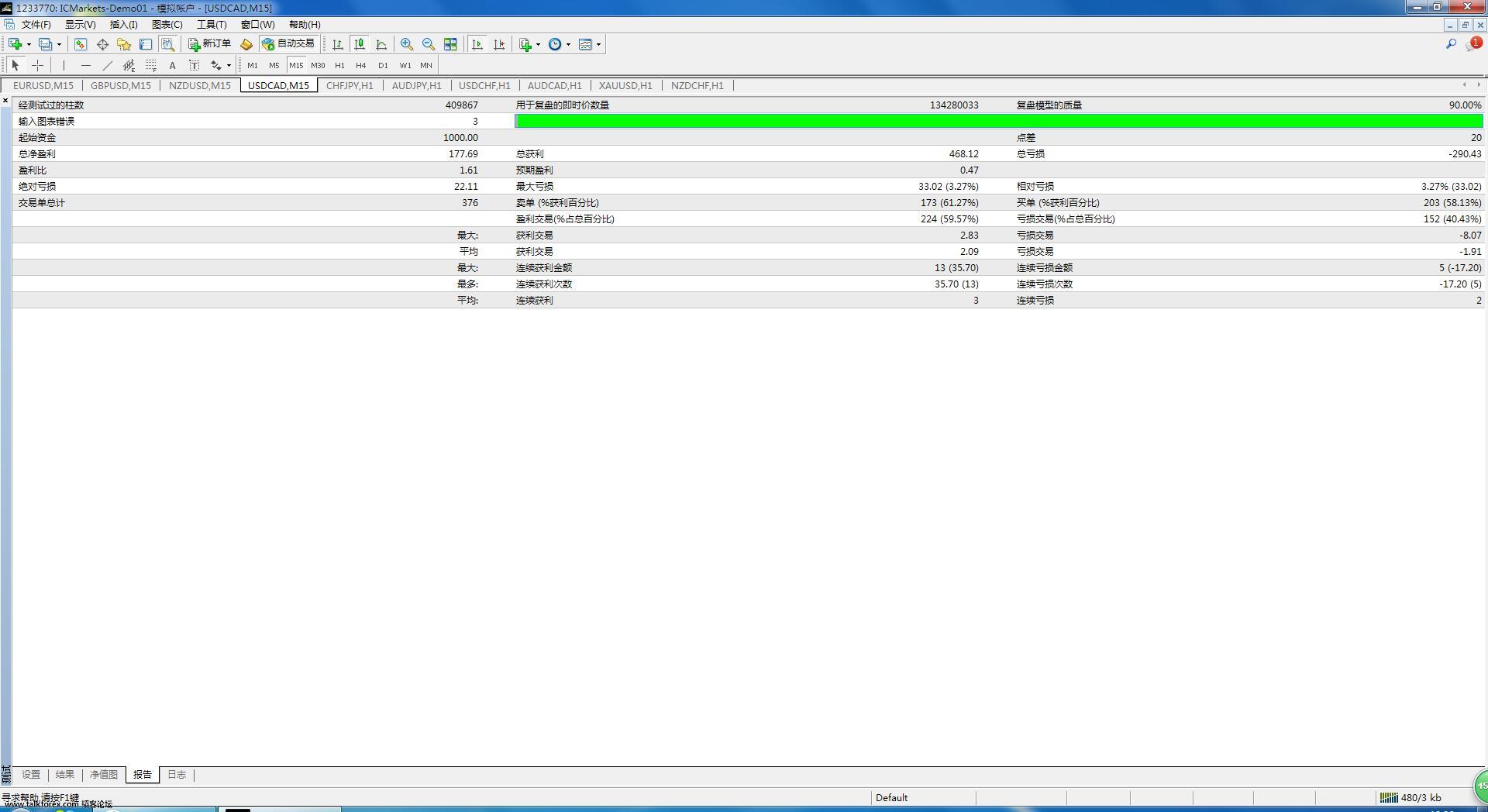
Task: Toggle the Terminal panel icon
Action: pos(146,44)
